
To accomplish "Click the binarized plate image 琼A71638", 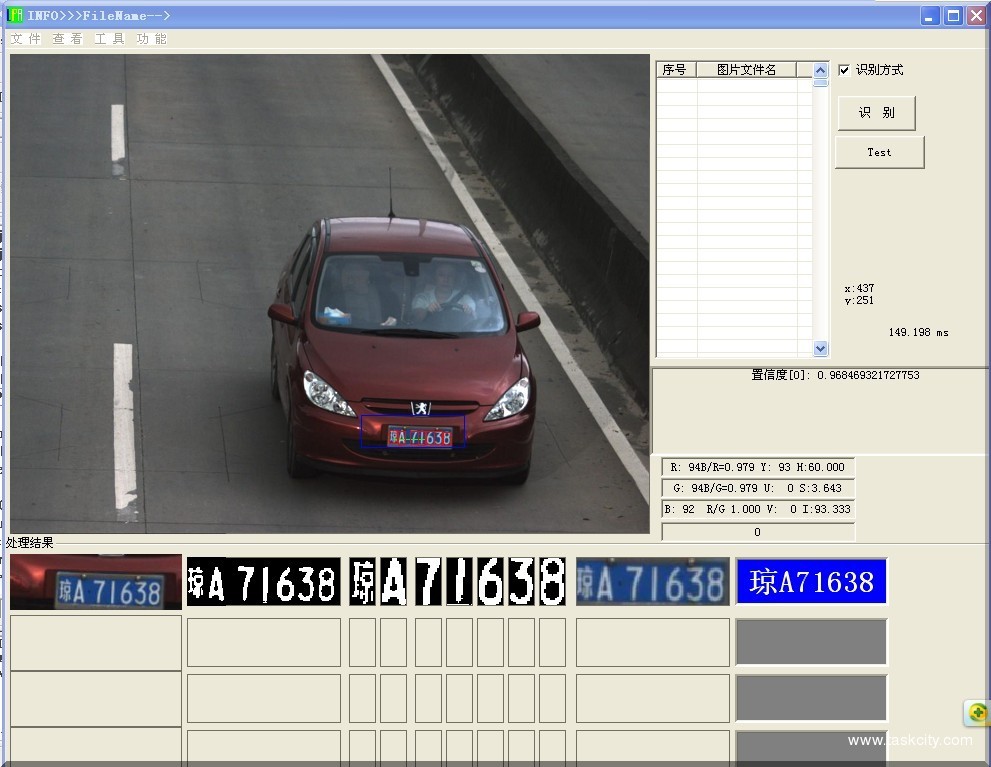I will point(263,582).
